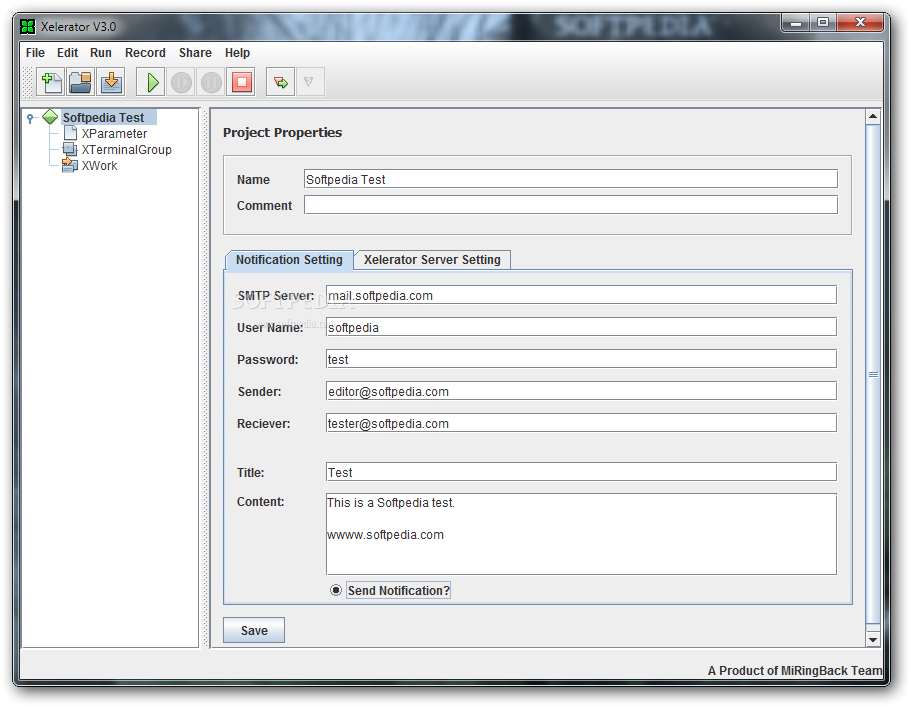Click the Open Project folder icon
The image size is (911, 707).
click(80, 82)
